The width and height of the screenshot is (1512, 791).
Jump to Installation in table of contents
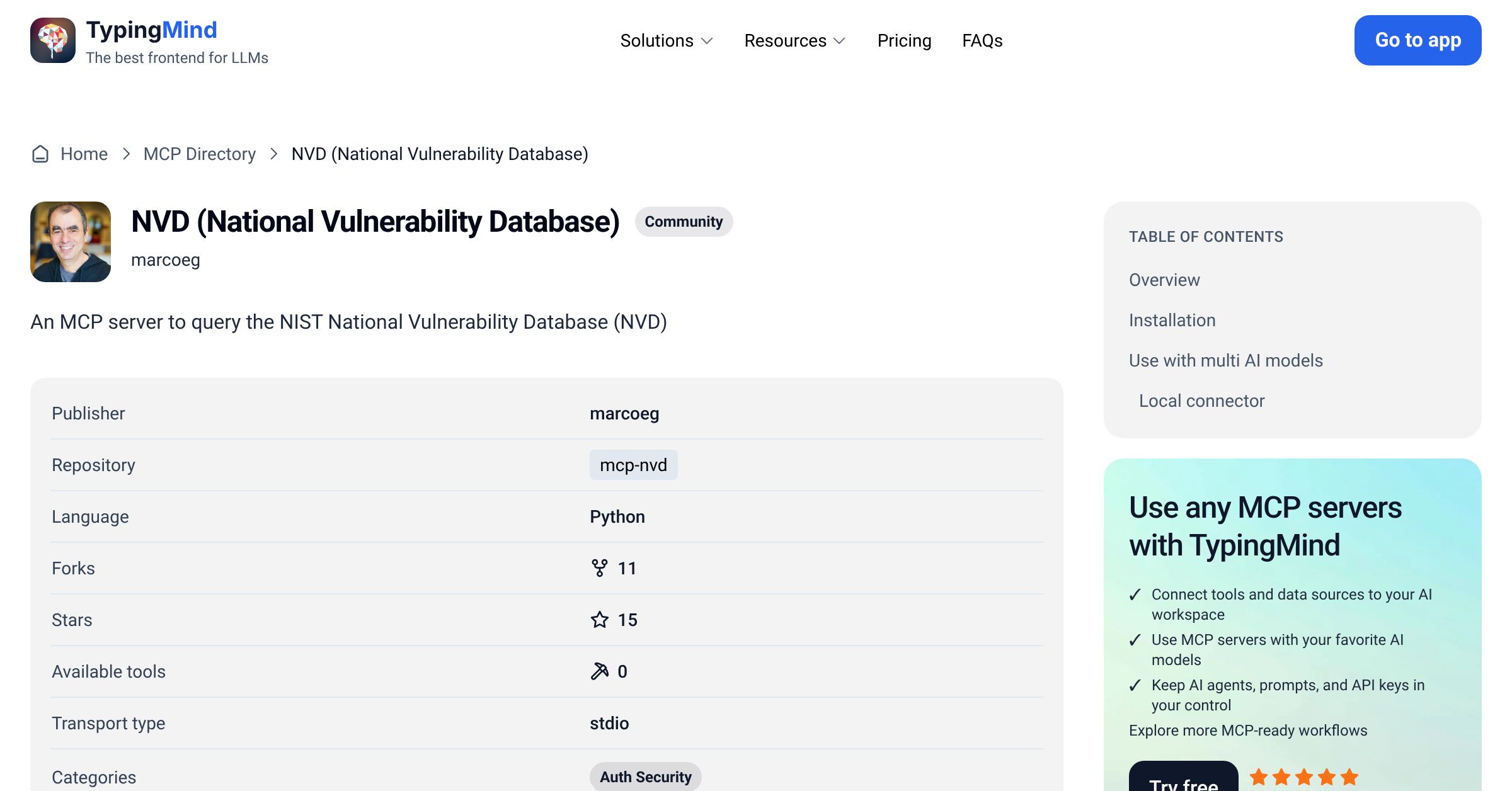click(x=1172, y=320)
